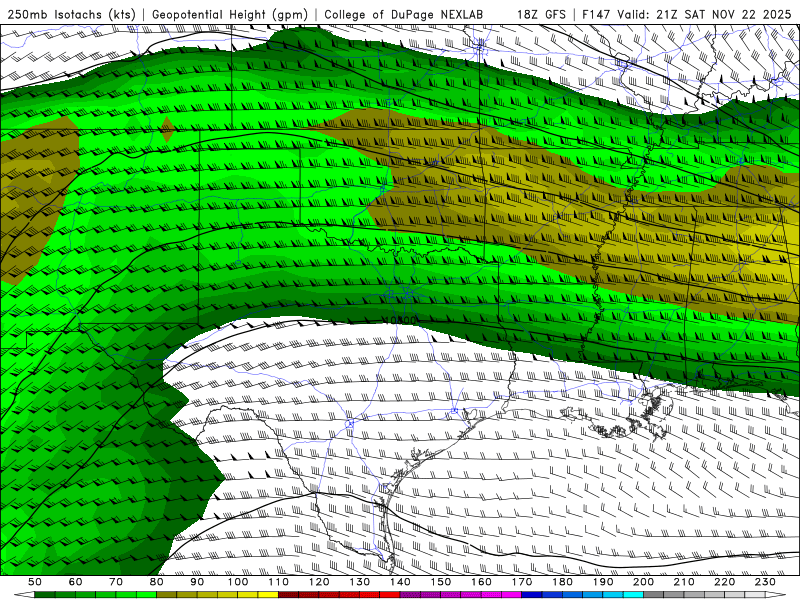Pick the olive swatch just right of 80
Viewport: 800px width, 600px height.
pos(167,595)
